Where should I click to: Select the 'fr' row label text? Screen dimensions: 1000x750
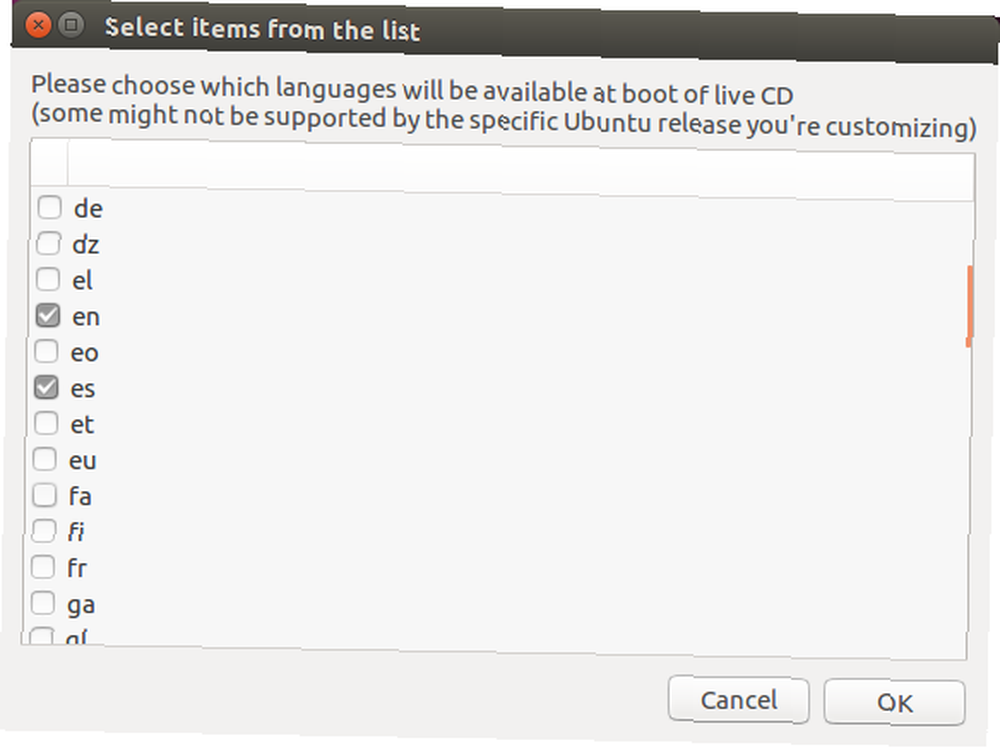tap(77, 568)
